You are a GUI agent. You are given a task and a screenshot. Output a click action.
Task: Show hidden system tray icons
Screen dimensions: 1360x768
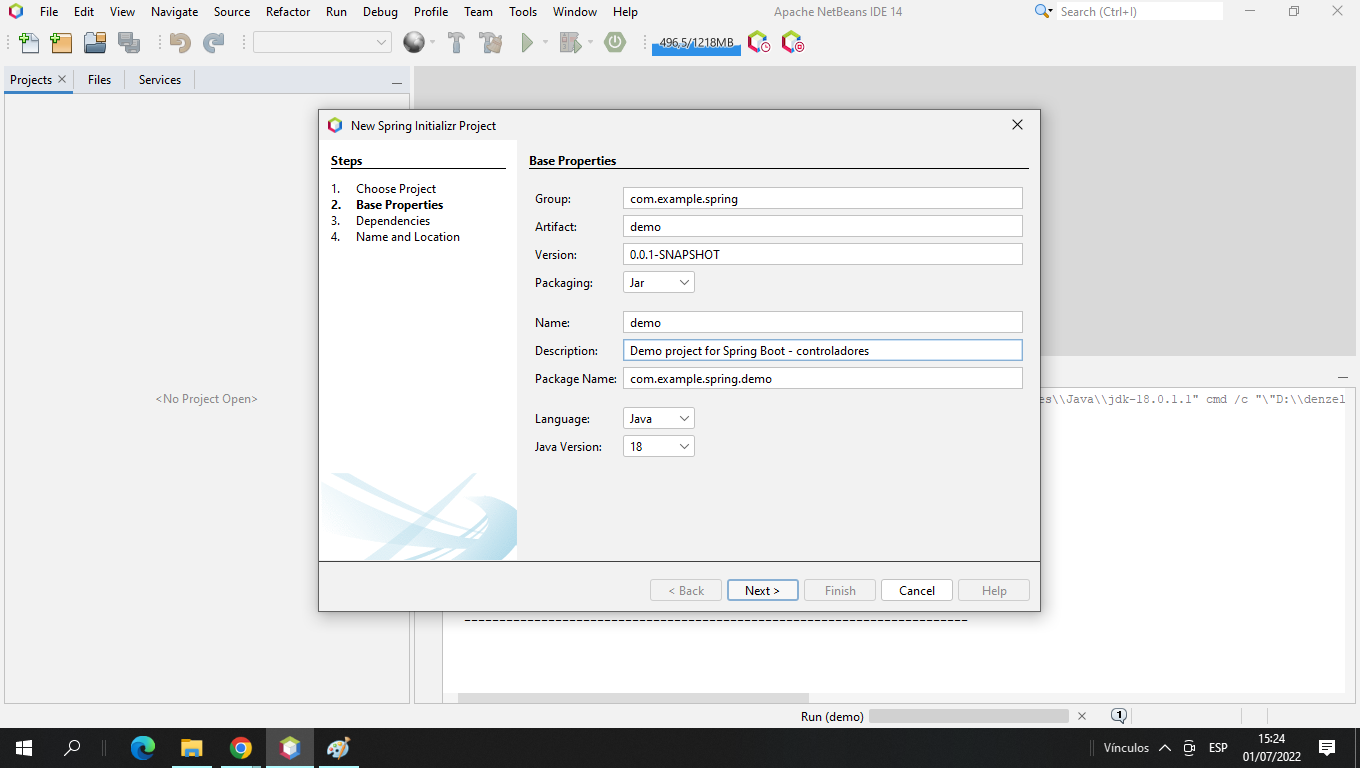point(1164,748)
